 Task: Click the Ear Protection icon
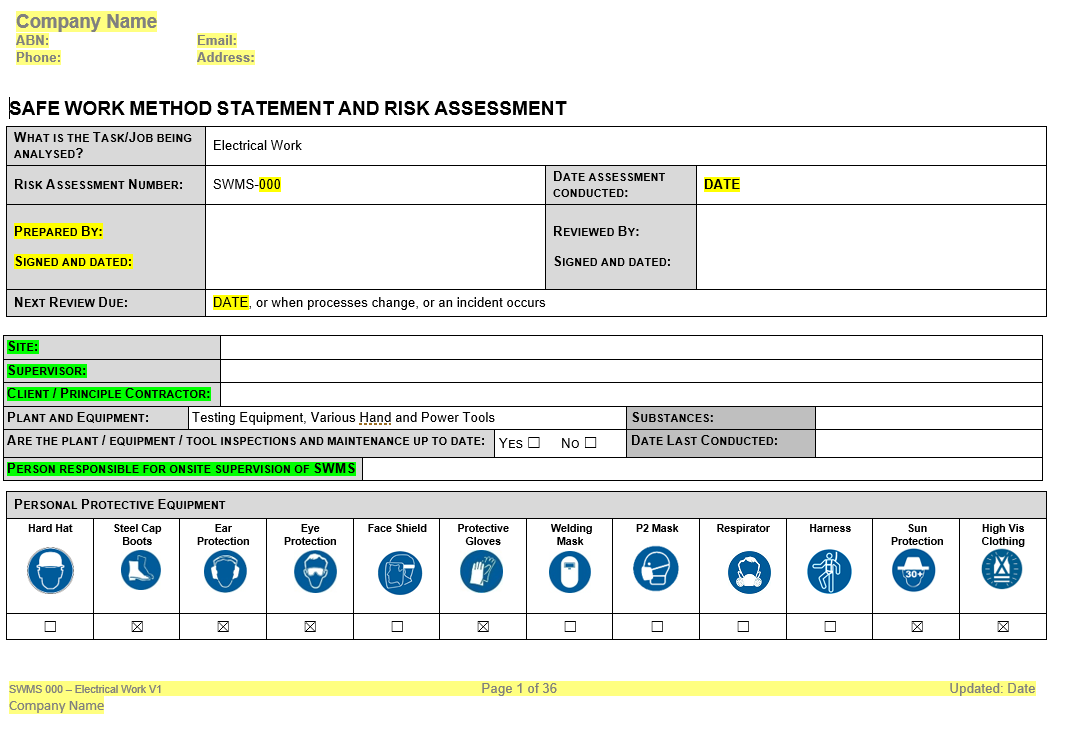coord(223,572)
